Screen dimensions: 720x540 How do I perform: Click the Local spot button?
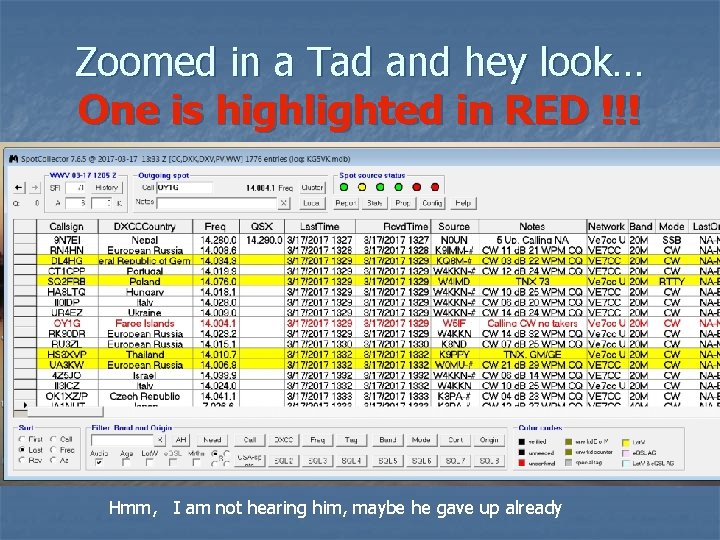[312, 203]
